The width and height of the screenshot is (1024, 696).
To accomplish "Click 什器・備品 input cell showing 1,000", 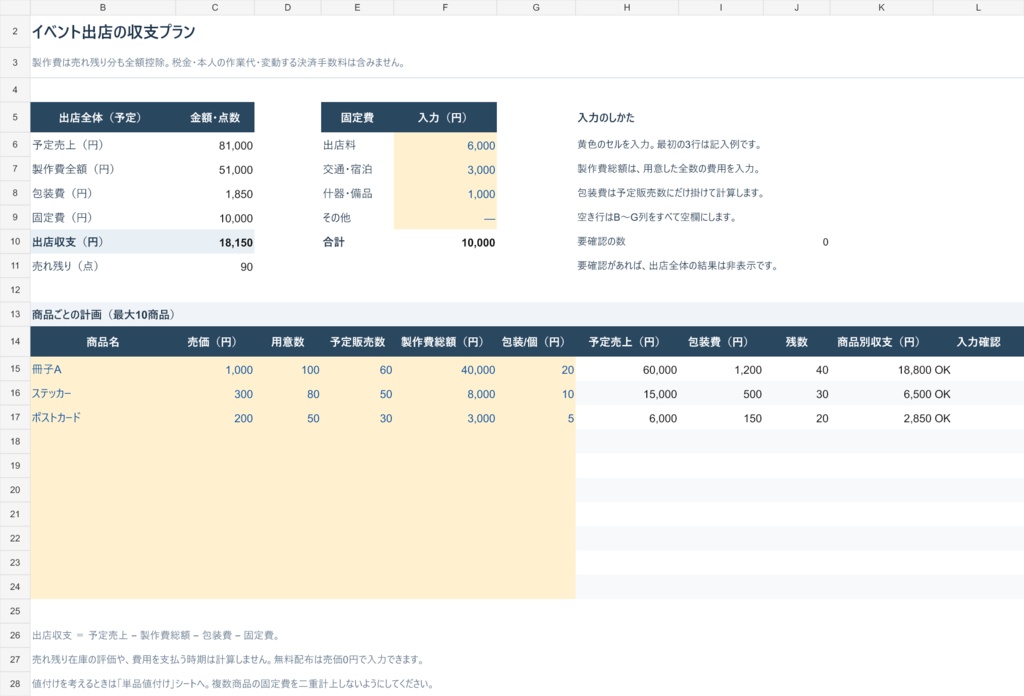I will coord(445,194).
